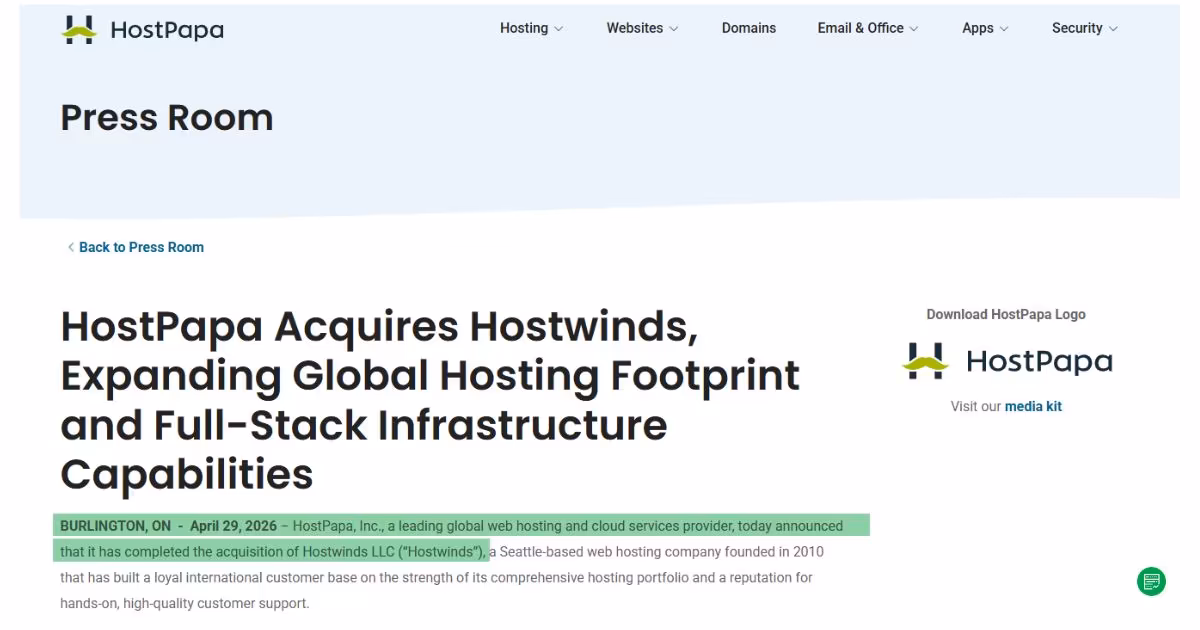Expand the Email & Office dropdown arrow
This screenshot has width=1200, height=630.
click(x=913, y=29)
